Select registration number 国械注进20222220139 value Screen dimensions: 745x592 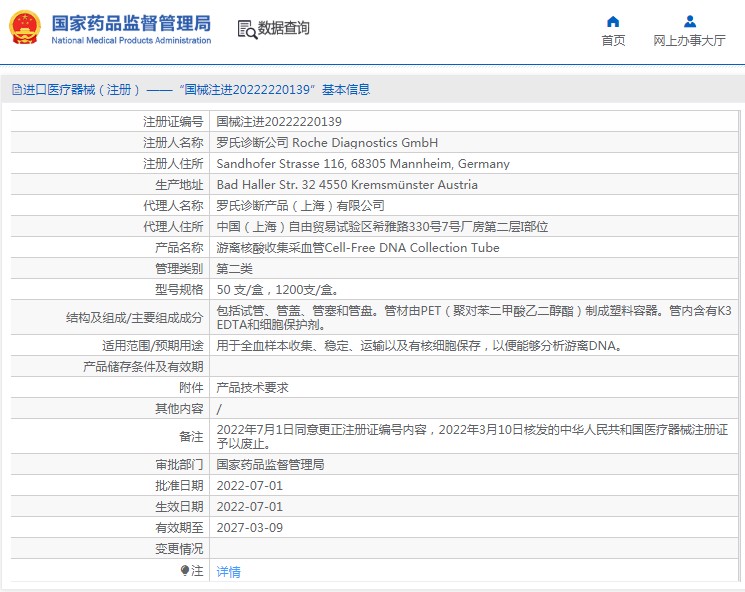click(x=279, y=122)
